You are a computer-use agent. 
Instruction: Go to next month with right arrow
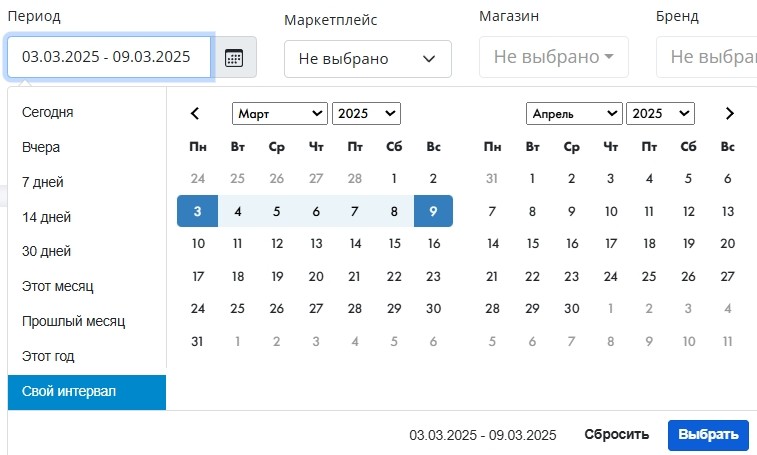(730, 114)
